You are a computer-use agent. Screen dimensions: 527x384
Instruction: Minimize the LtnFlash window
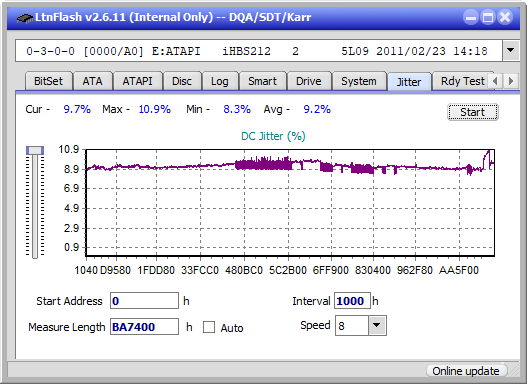[471, 17]
